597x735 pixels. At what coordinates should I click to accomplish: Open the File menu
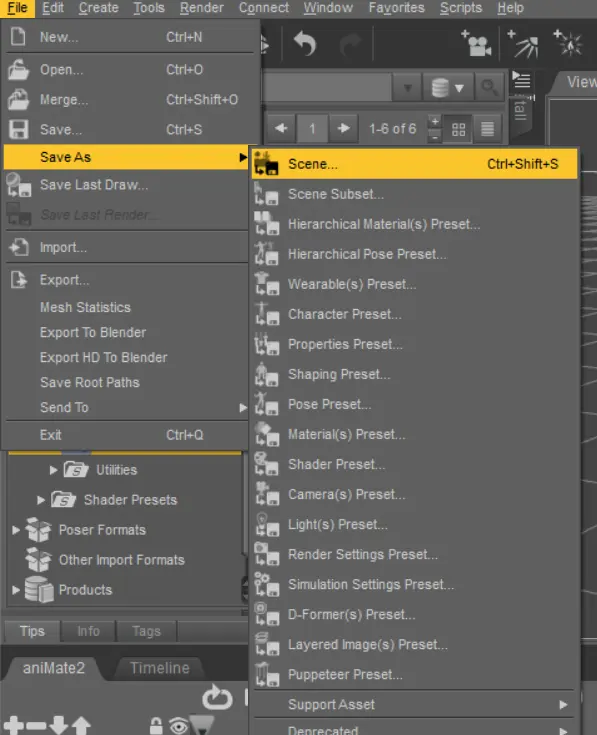pyautogui.click(x=17, y=8)
